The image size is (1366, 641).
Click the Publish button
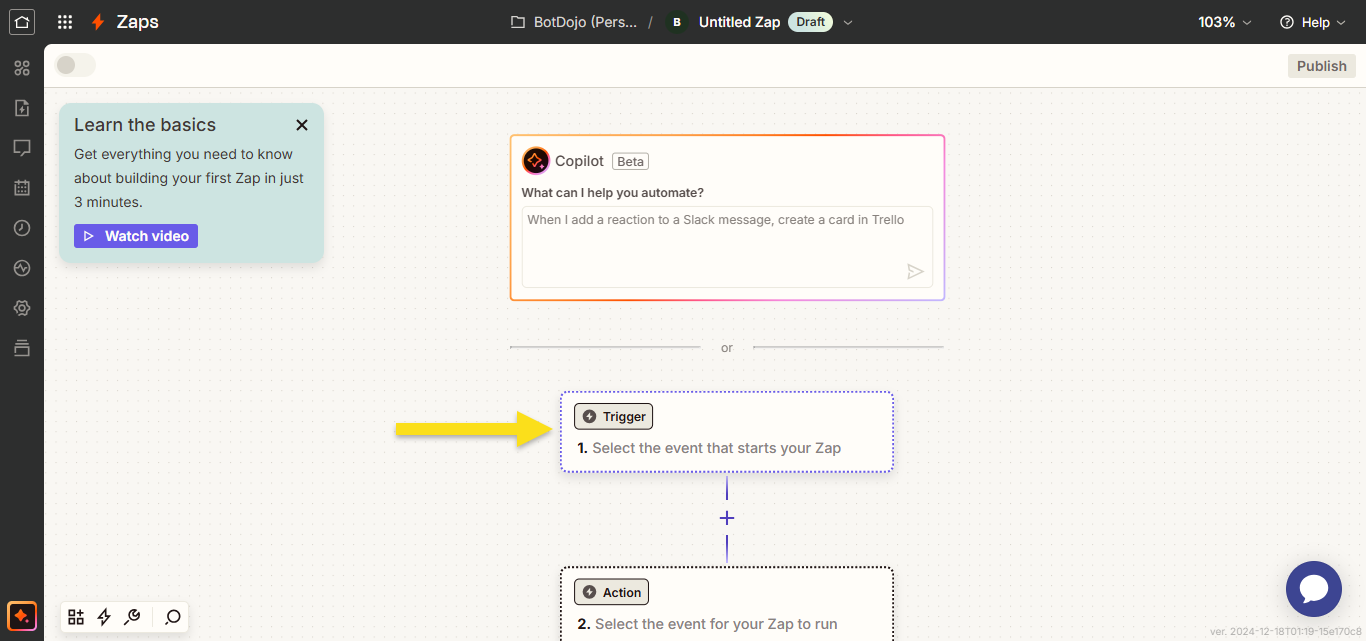pyautogui.click(x=1322, y=66)
